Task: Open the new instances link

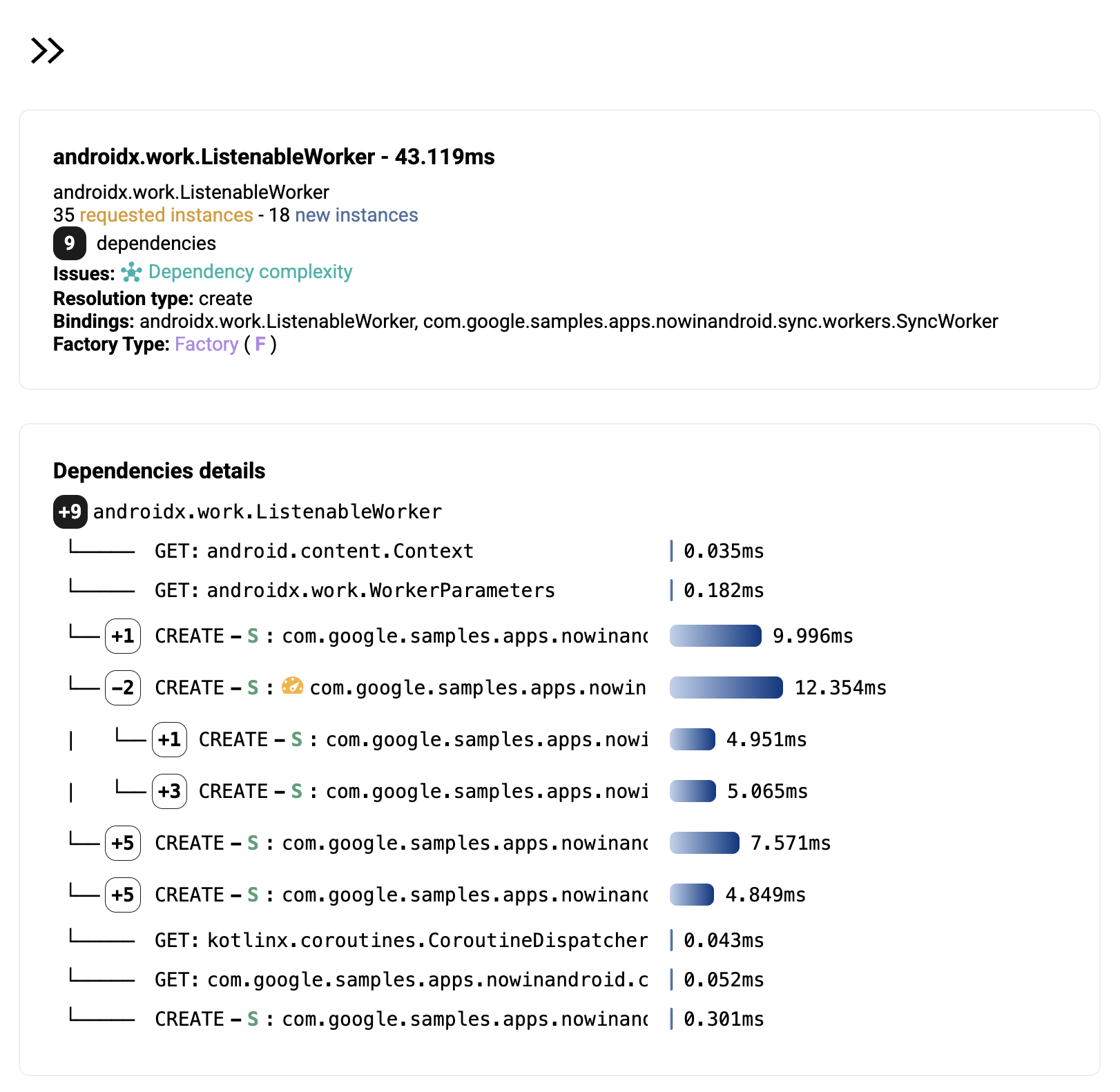Action: click(x=356, y=215)
